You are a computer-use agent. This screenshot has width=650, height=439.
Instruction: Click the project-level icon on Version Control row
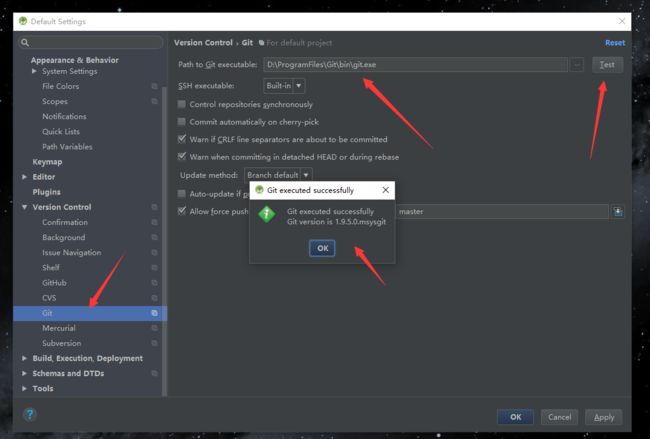point(154,207)
